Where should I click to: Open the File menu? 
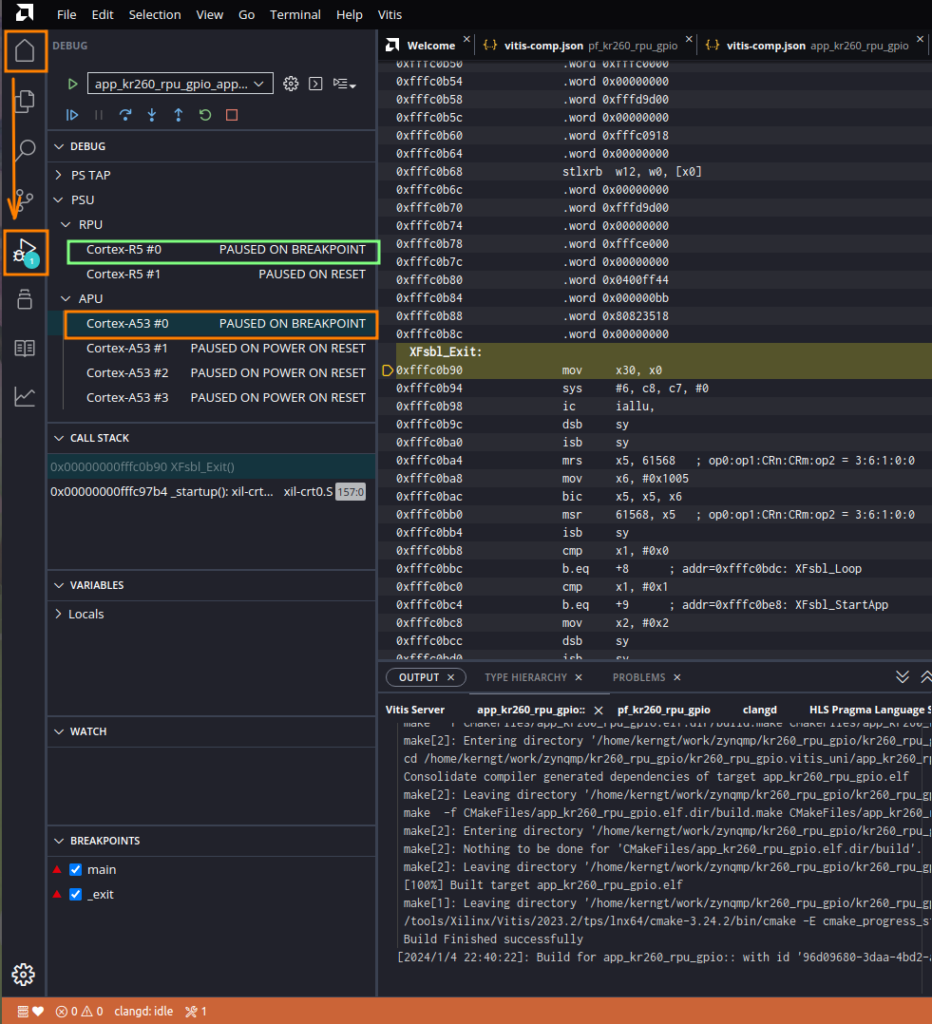[x=67, y=14]
